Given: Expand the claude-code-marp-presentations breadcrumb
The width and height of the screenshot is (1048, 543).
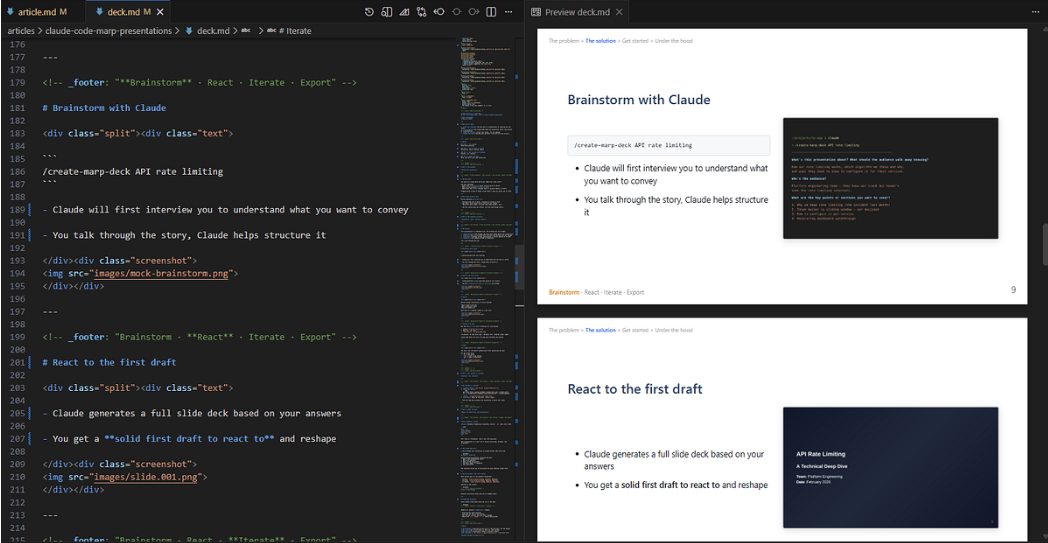Looking at the screenshot, I should coord(110,31).
